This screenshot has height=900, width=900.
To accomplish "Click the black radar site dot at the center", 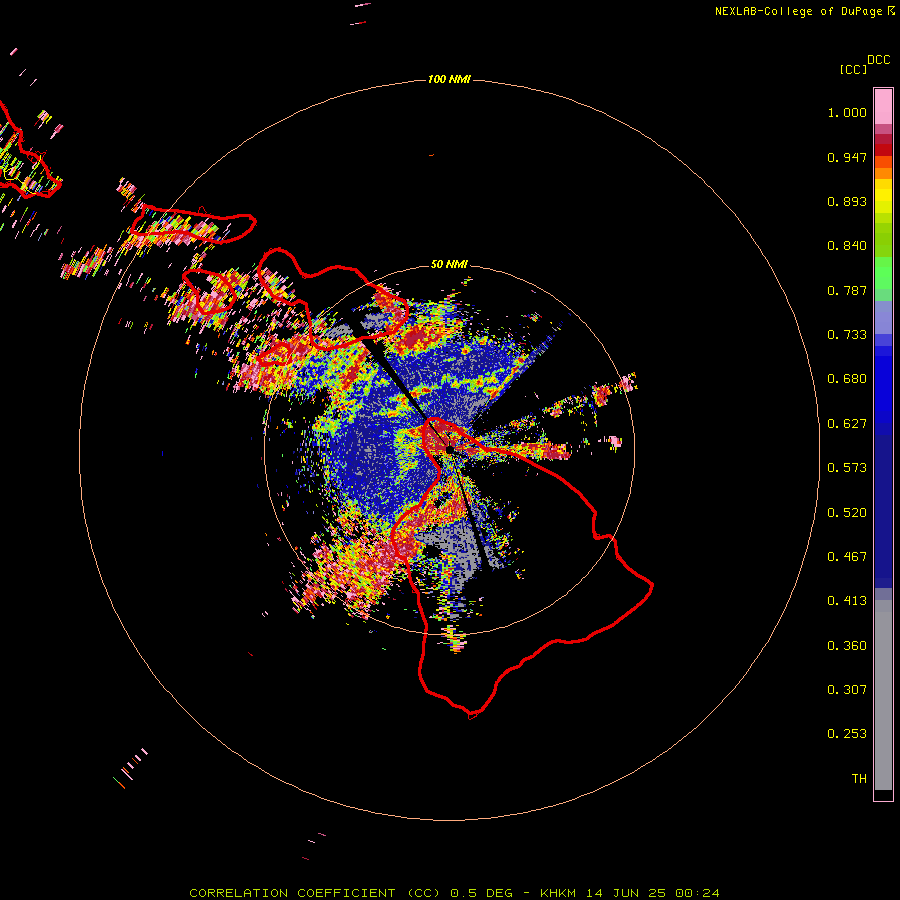I will 449,449.
